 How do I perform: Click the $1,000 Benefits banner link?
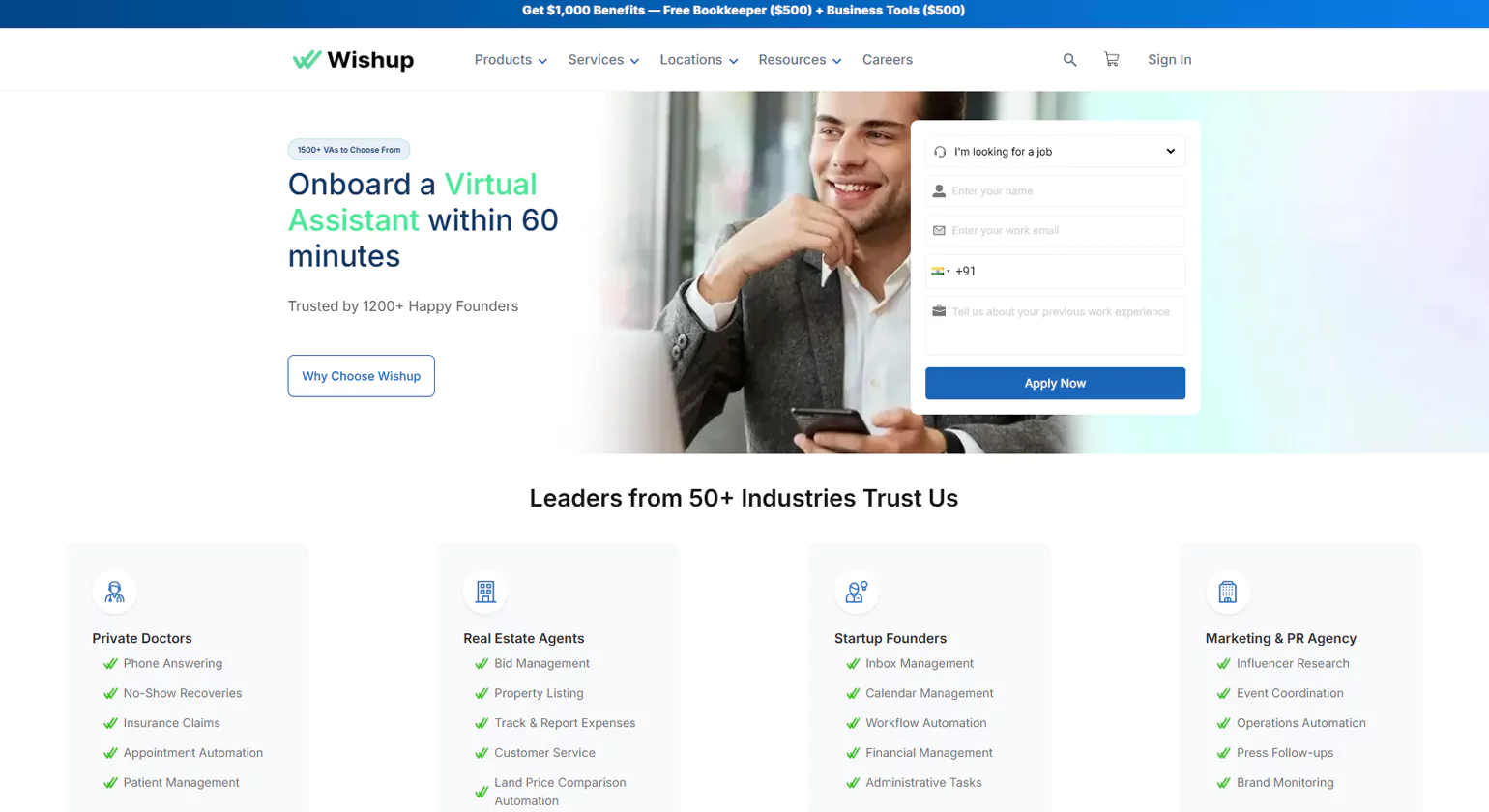[x=743, y=12]
